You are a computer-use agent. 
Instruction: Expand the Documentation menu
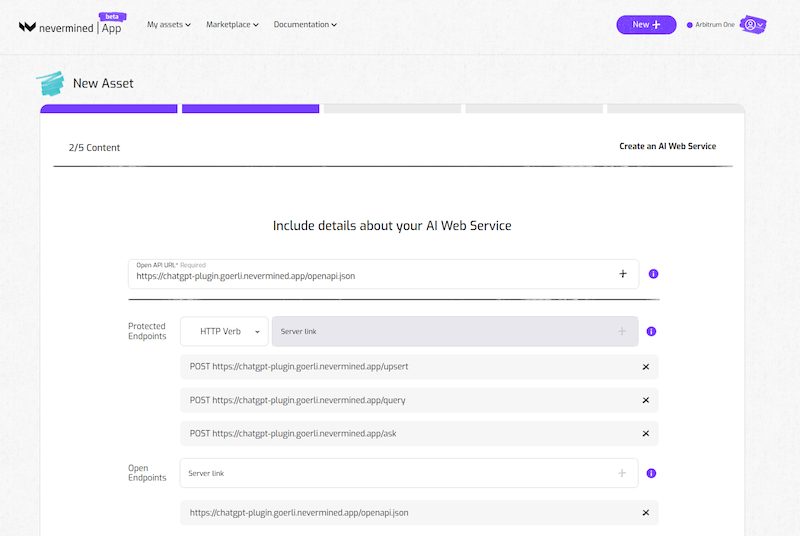pyautogui.click(x=305, y=24)
